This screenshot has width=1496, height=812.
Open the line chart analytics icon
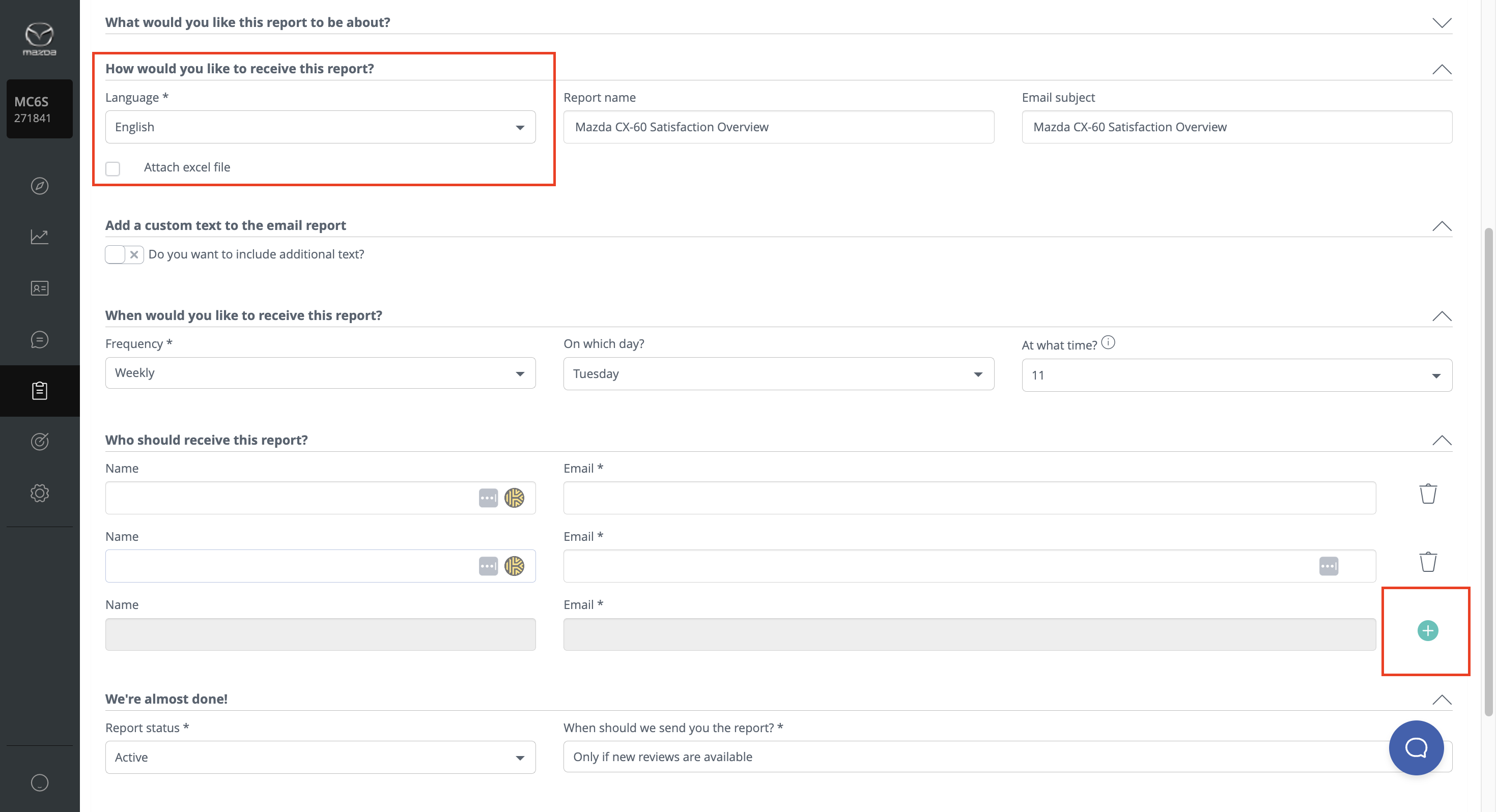pos(40,237)
